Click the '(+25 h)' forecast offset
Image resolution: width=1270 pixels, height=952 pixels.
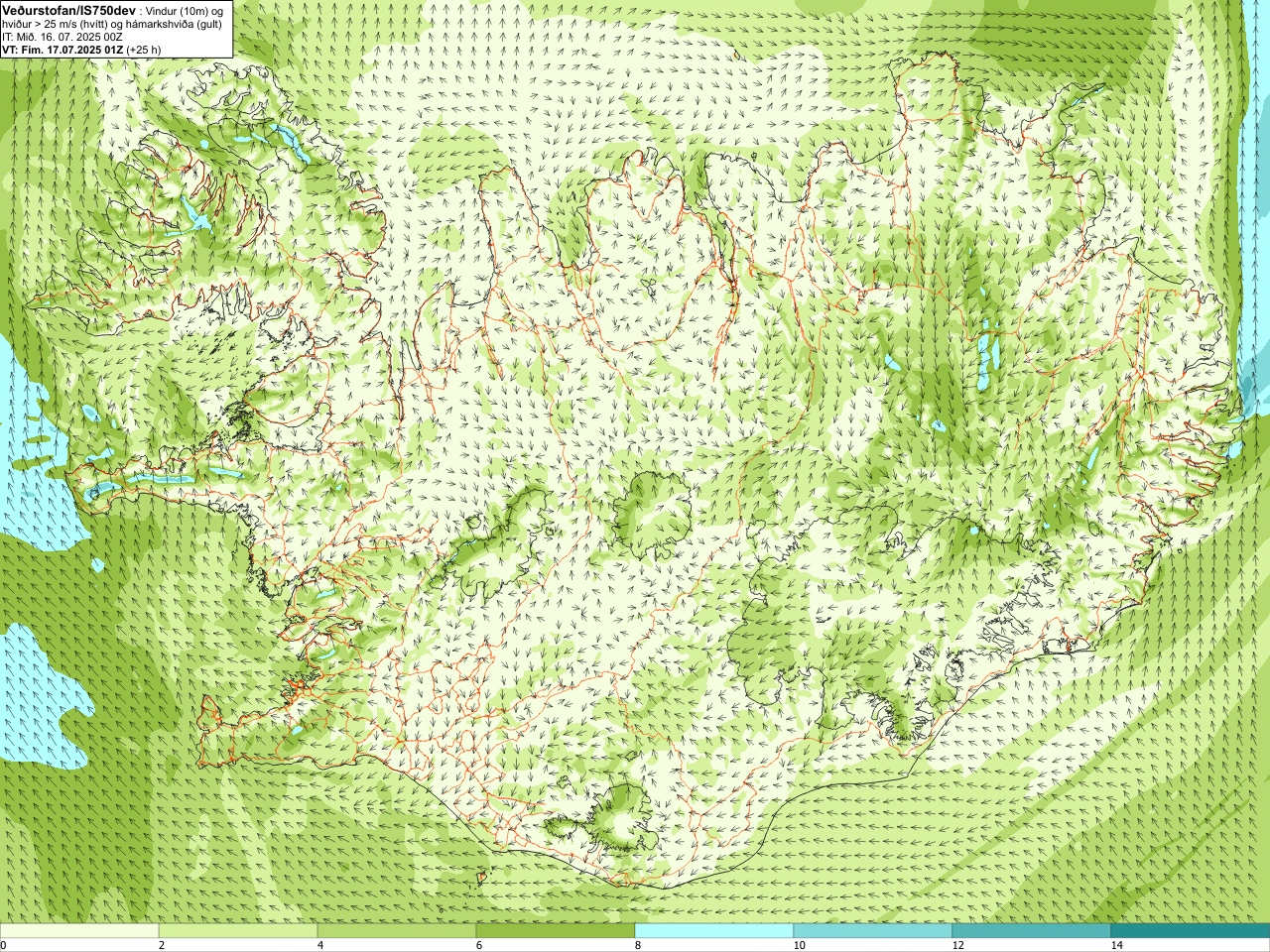click(x=144, y=49)
